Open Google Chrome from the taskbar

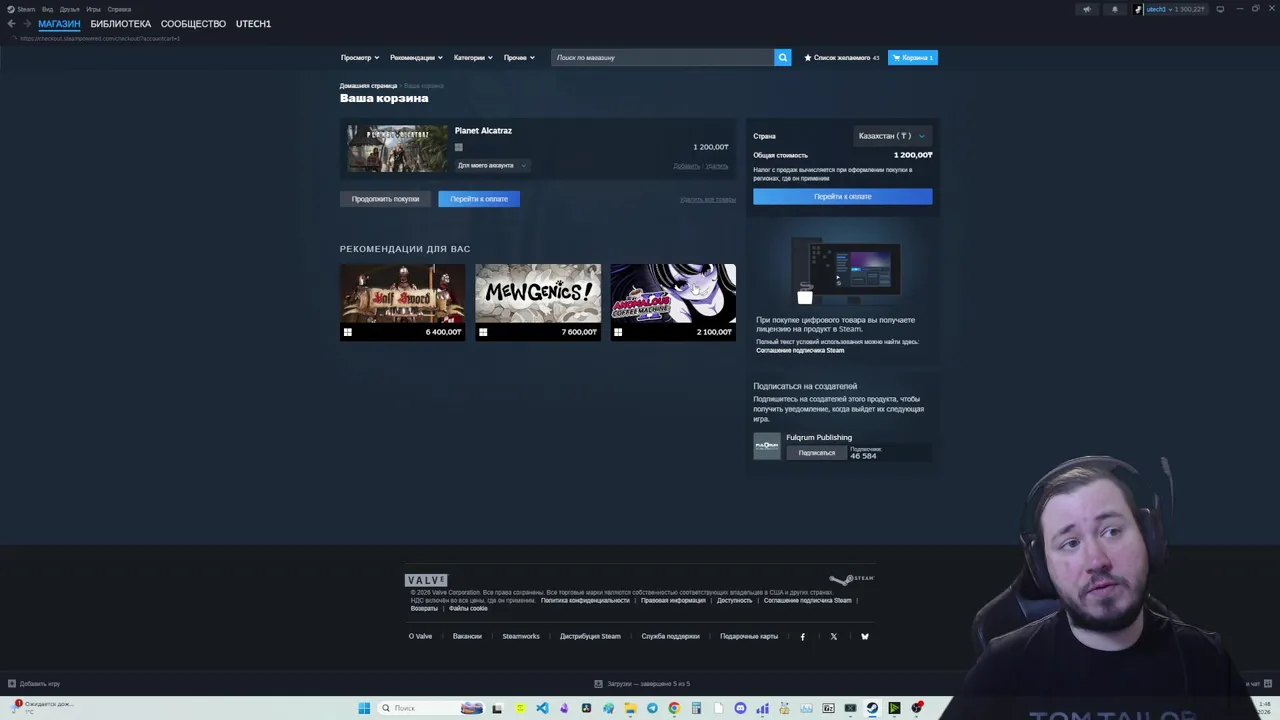tap(674, 708)
